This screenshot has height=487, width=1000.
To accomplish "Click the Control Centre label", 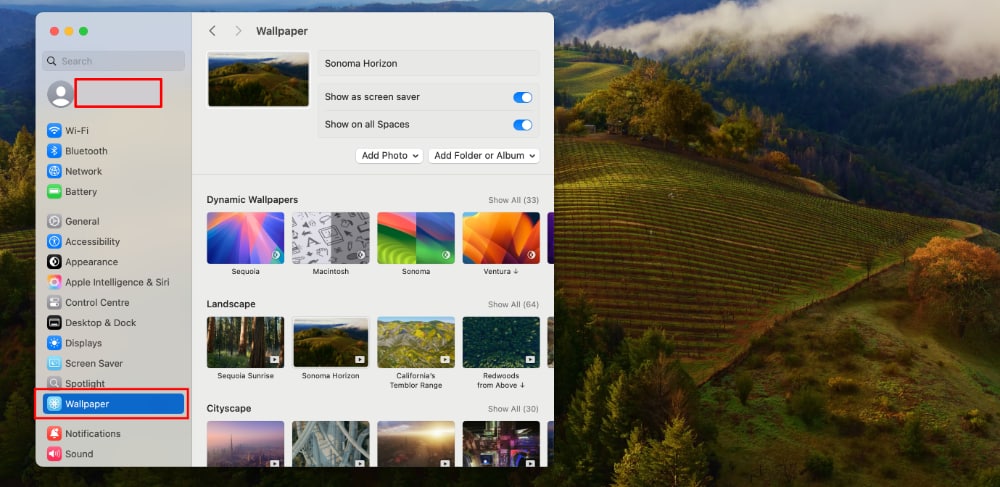I will coord(97,303).
